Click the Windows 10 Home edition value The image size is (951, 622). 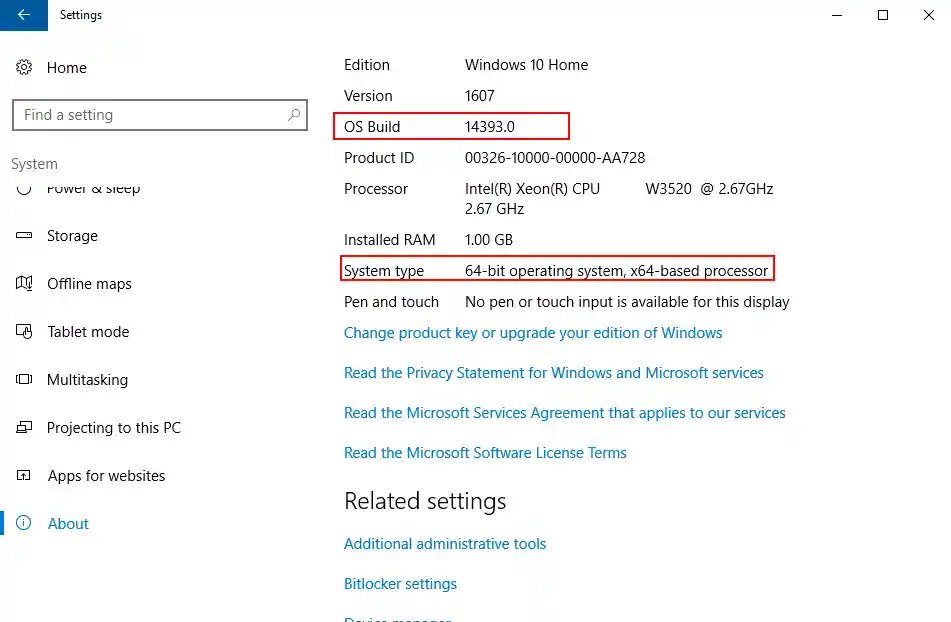tap(526, 65)
